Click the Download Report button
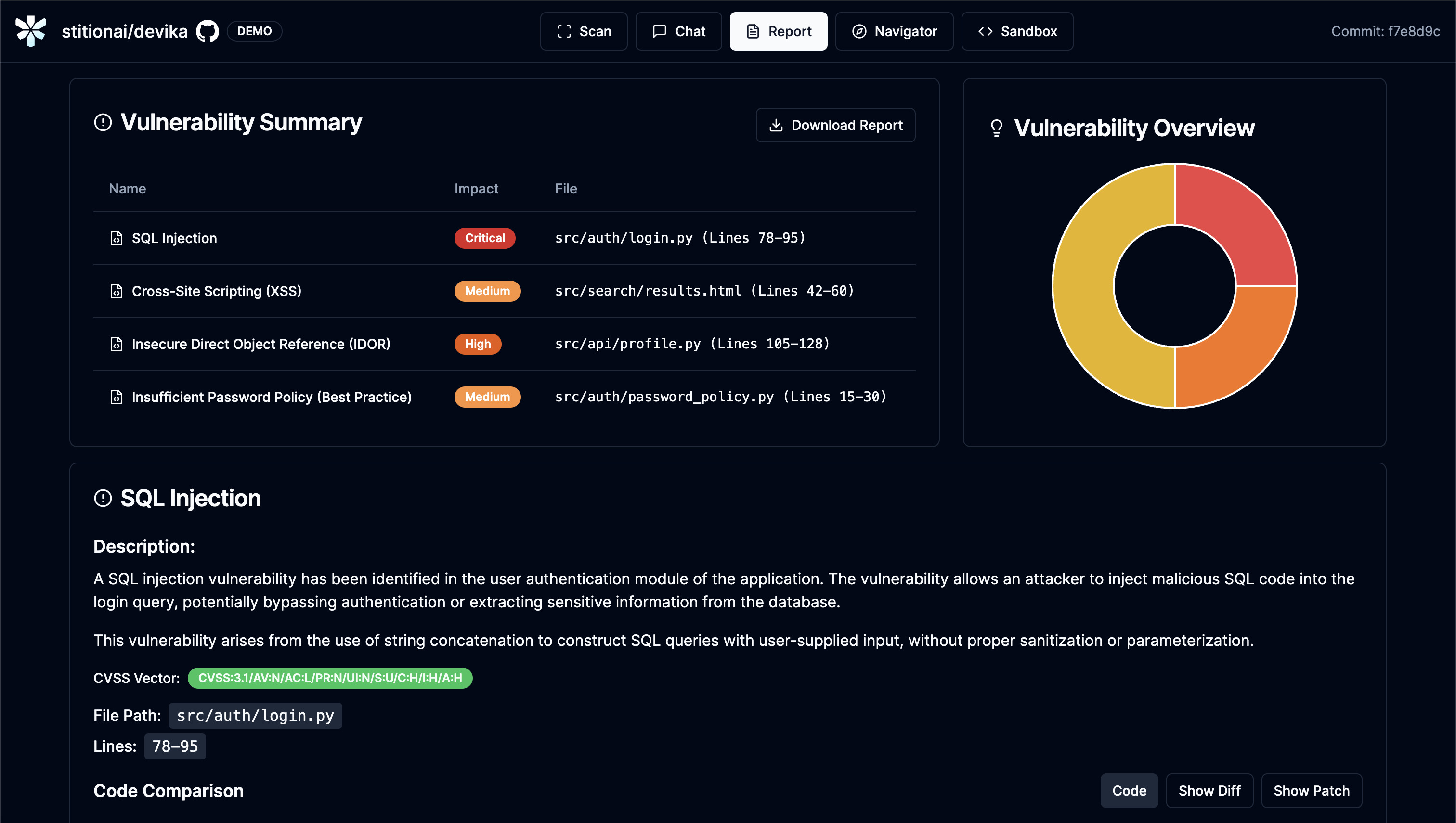 (835, 125)
